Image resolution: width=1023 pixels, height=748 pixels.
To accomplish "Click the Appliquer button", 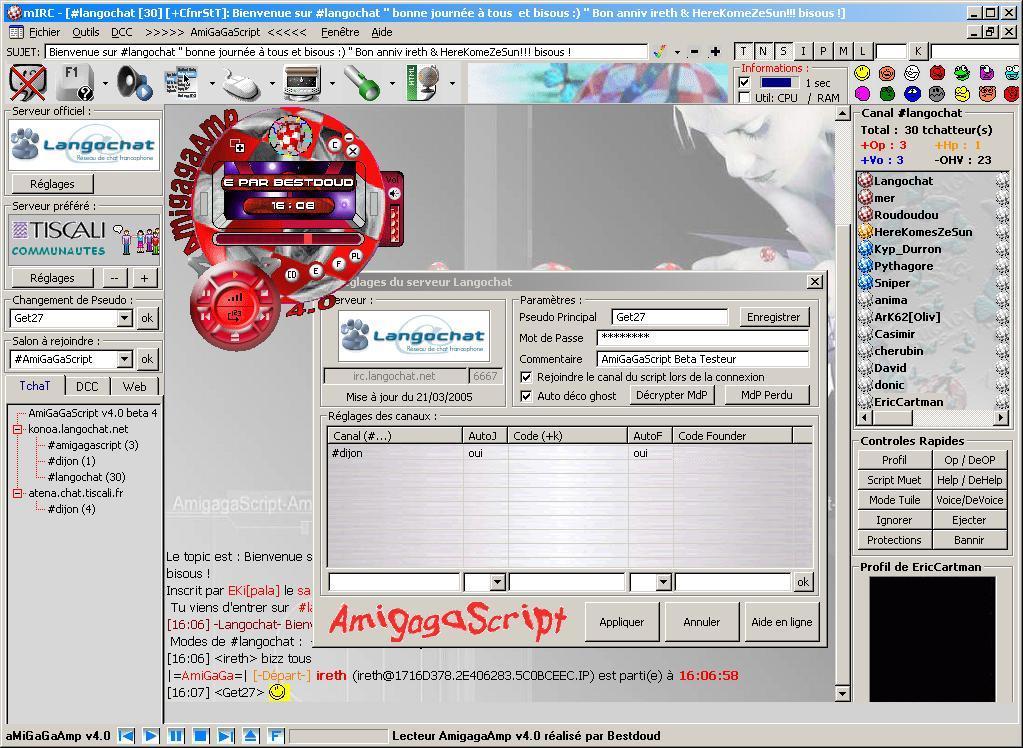I will pos(621,622).
